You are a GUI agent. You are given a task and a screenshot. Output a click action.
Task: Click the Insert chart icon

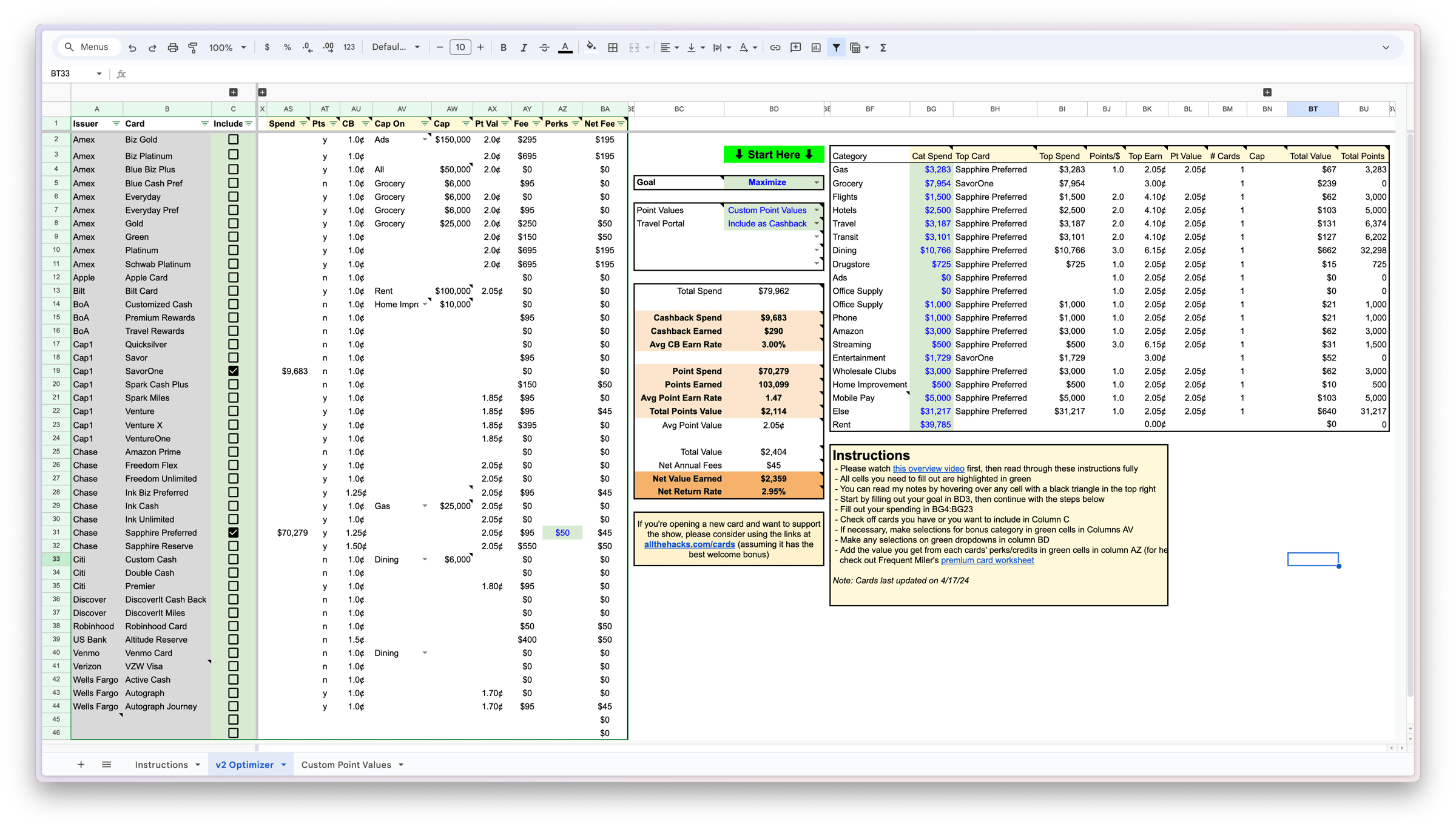coord(816,47)
